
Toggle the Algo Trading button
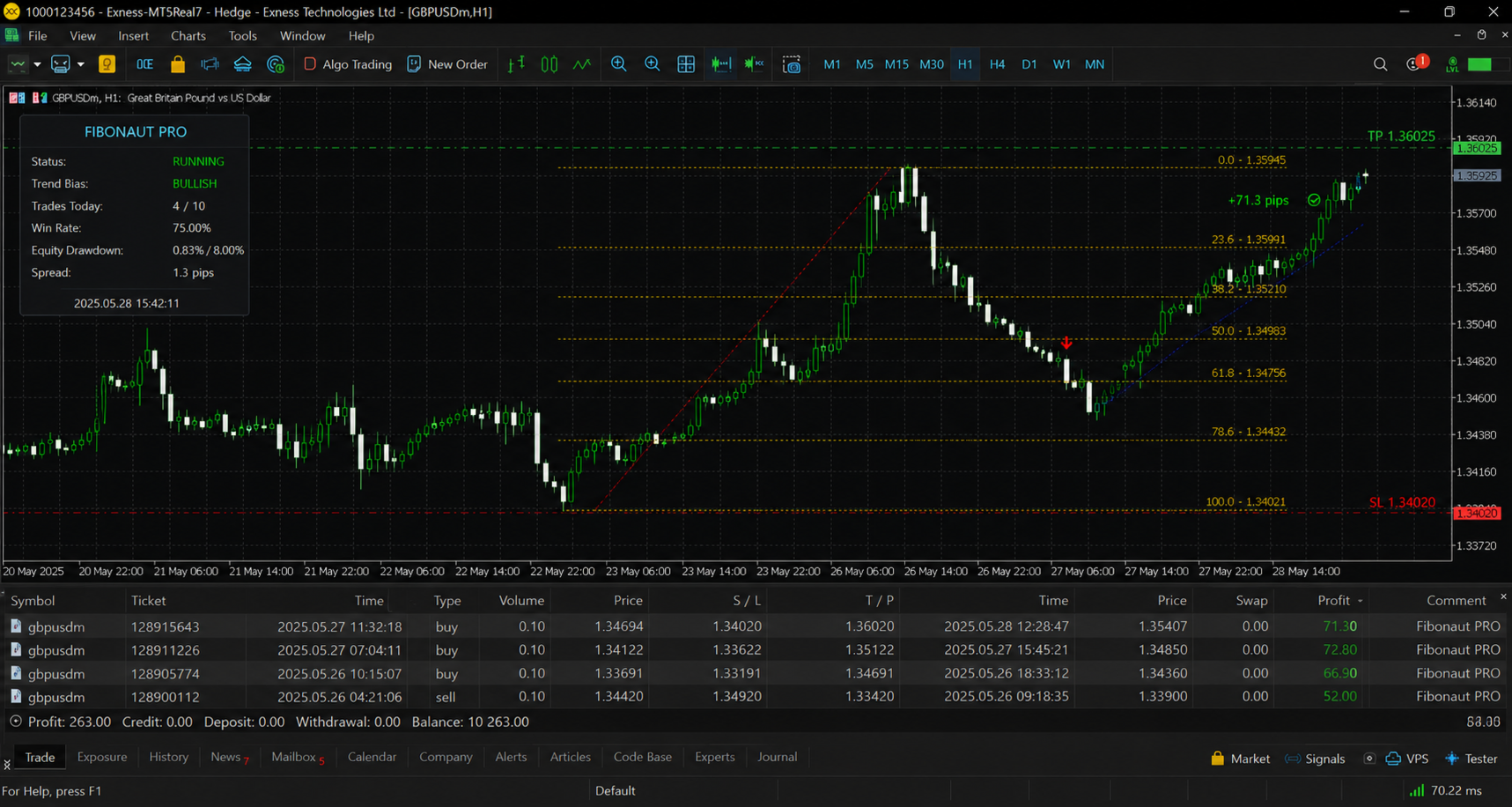(348, 64)
